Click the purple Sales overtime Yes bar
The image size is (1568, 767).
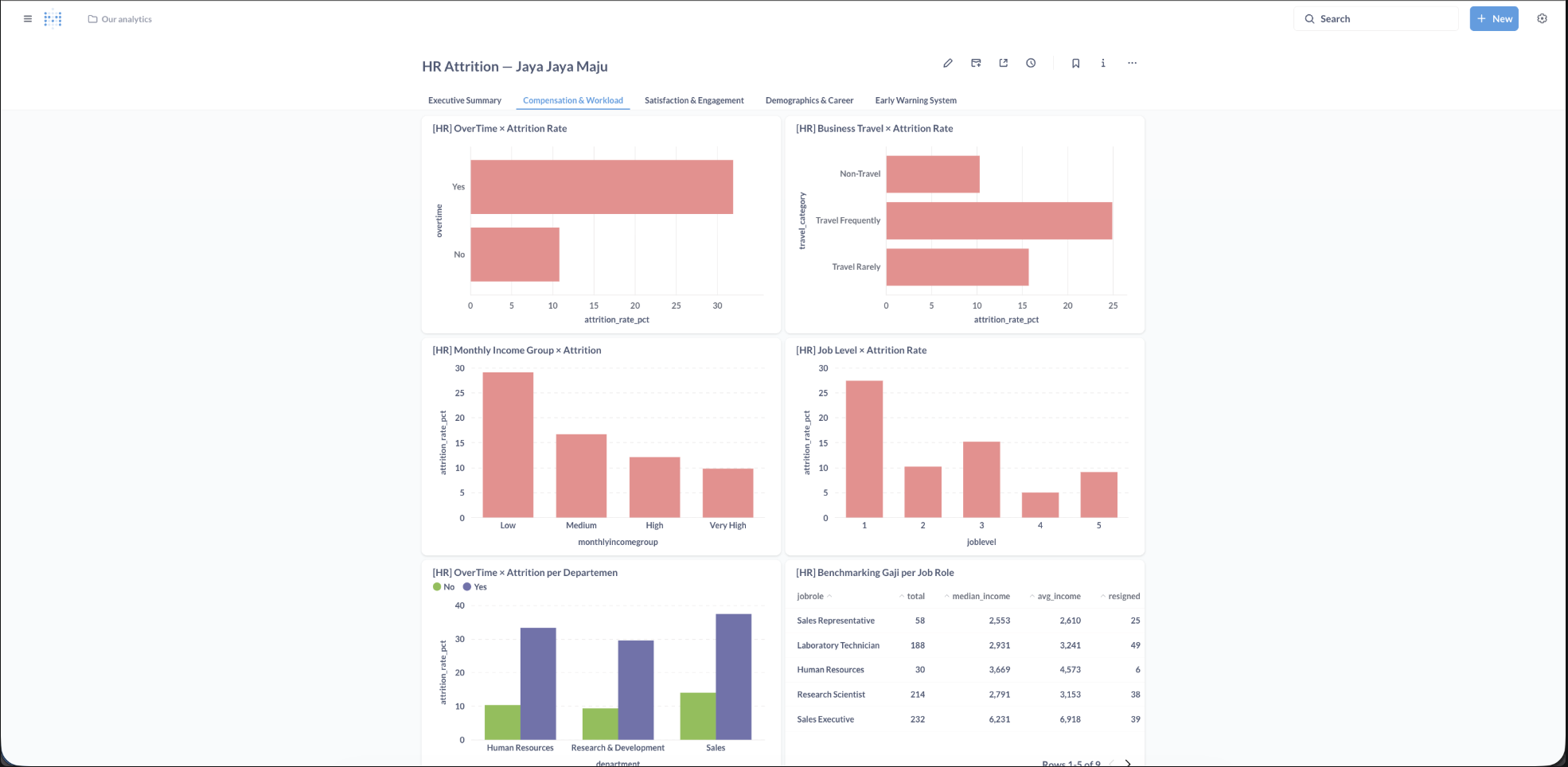click(733, 677)
